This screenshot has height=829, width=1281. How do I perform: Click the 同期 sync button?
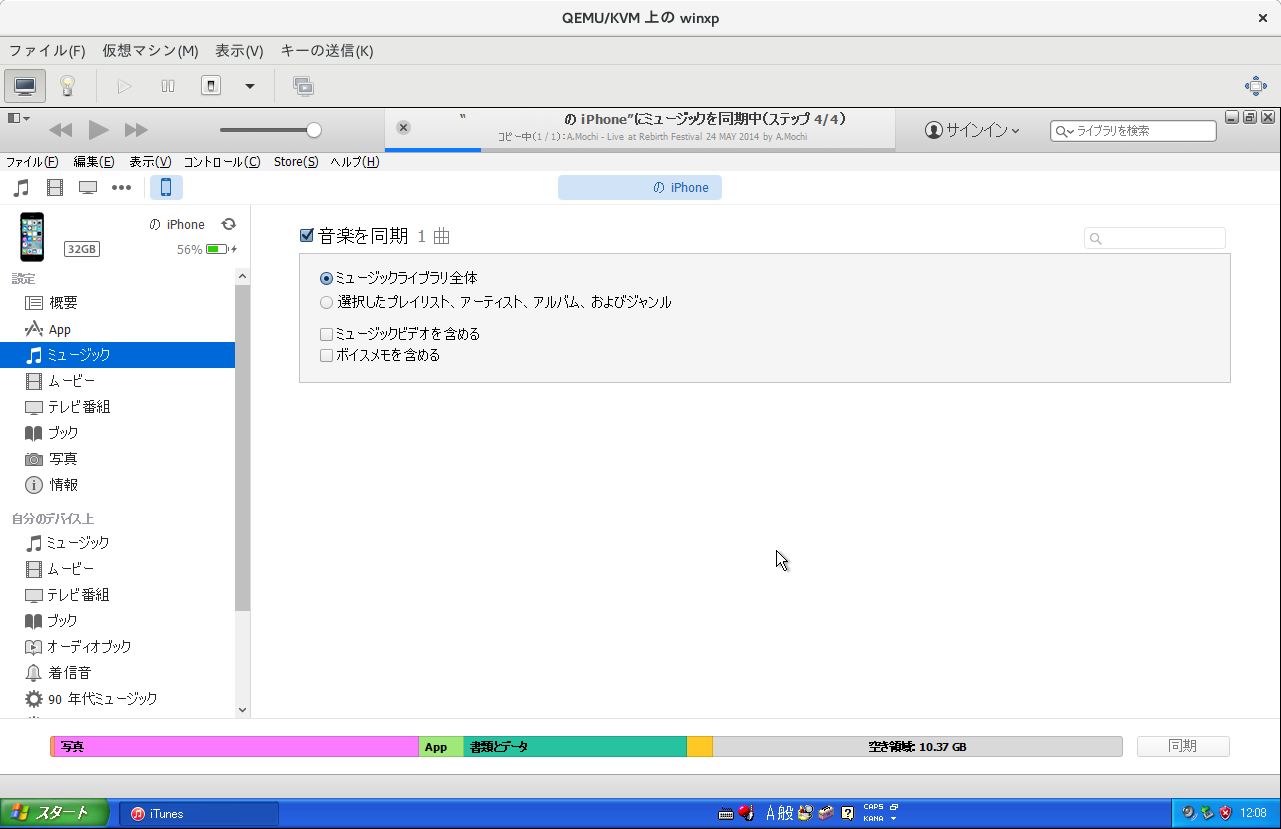tap(1183, 746)
